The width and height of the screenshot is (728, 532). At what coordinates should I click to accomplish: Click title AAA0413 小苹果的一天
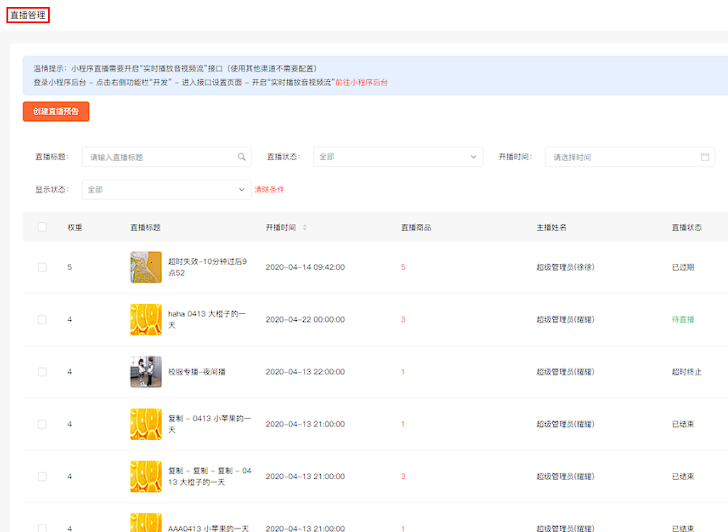tap(208, 528)
